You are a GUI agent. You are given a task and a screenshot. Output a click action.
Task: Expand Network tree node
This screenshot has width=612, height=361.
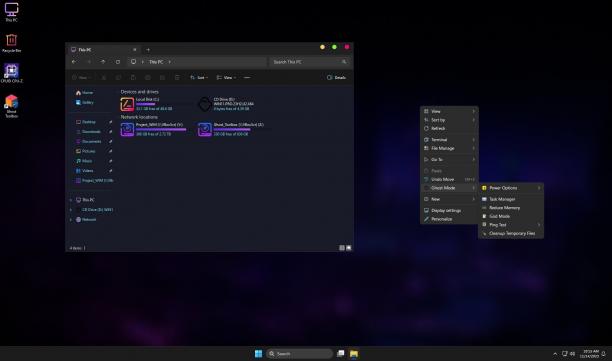(x=71, y=219)
